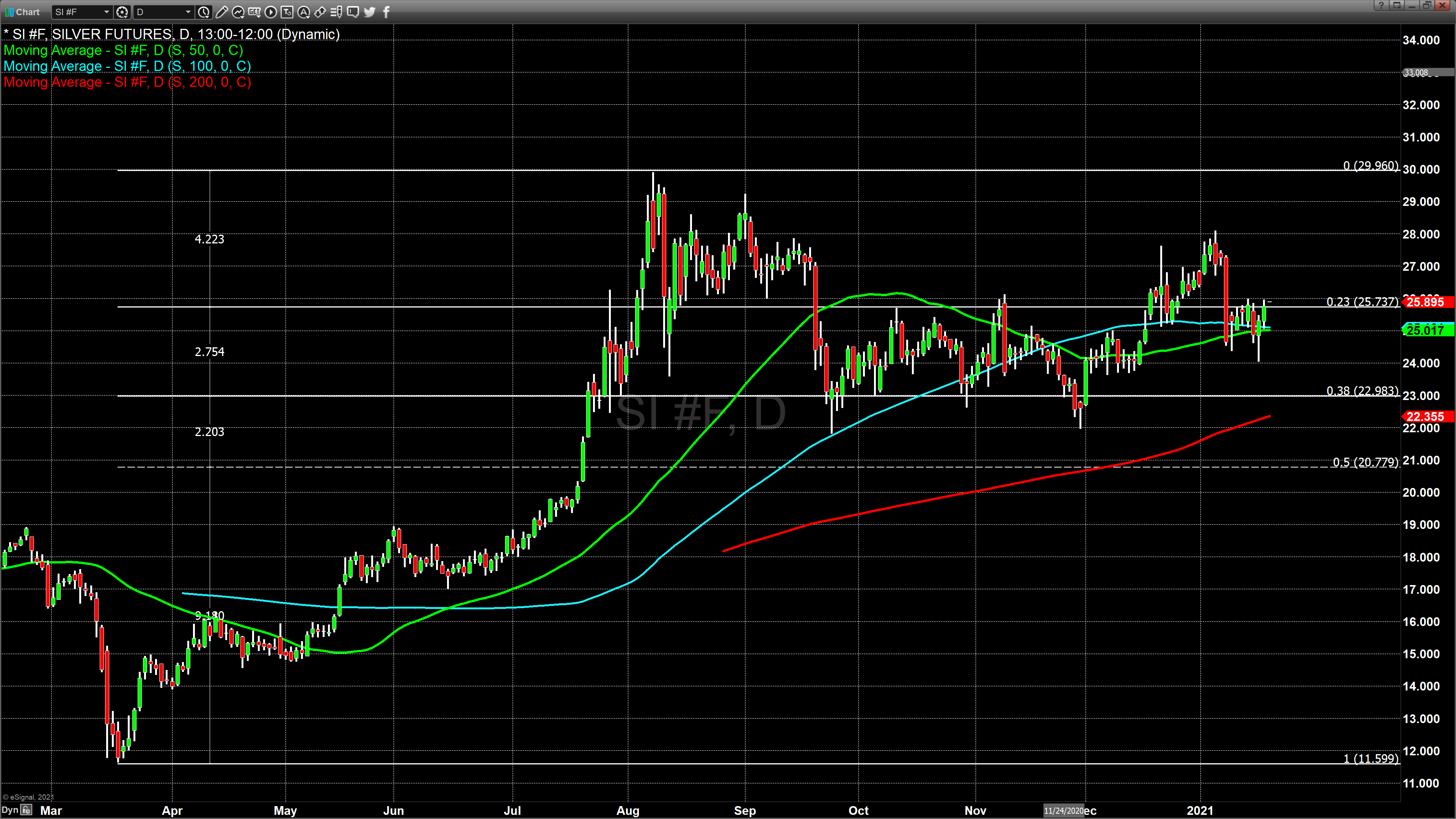Open the alerts A circle menu
The height and width of the screenshot is (819, 1456).
pos(303,12)
